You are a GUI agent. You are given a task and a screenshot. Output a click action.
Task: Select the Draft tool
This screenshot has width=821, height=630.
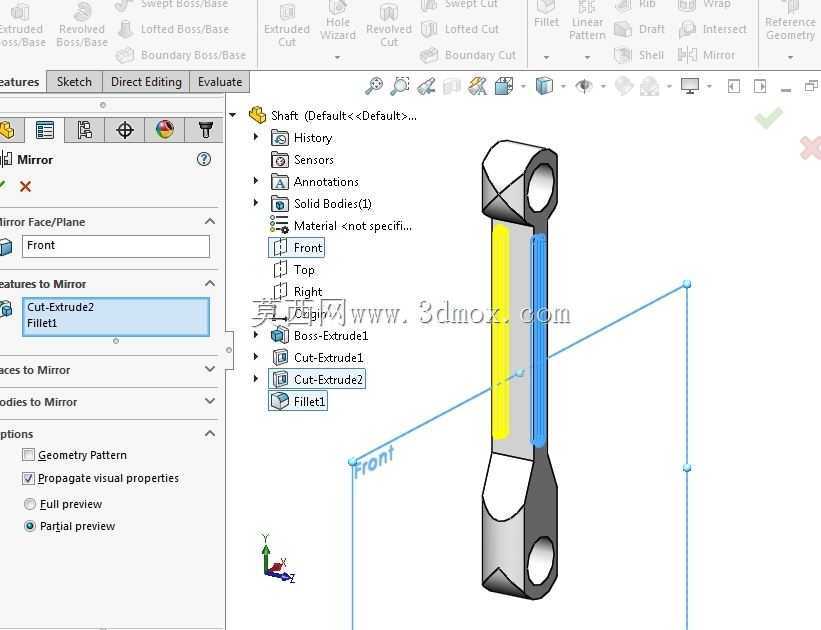(x=639, y=29)
